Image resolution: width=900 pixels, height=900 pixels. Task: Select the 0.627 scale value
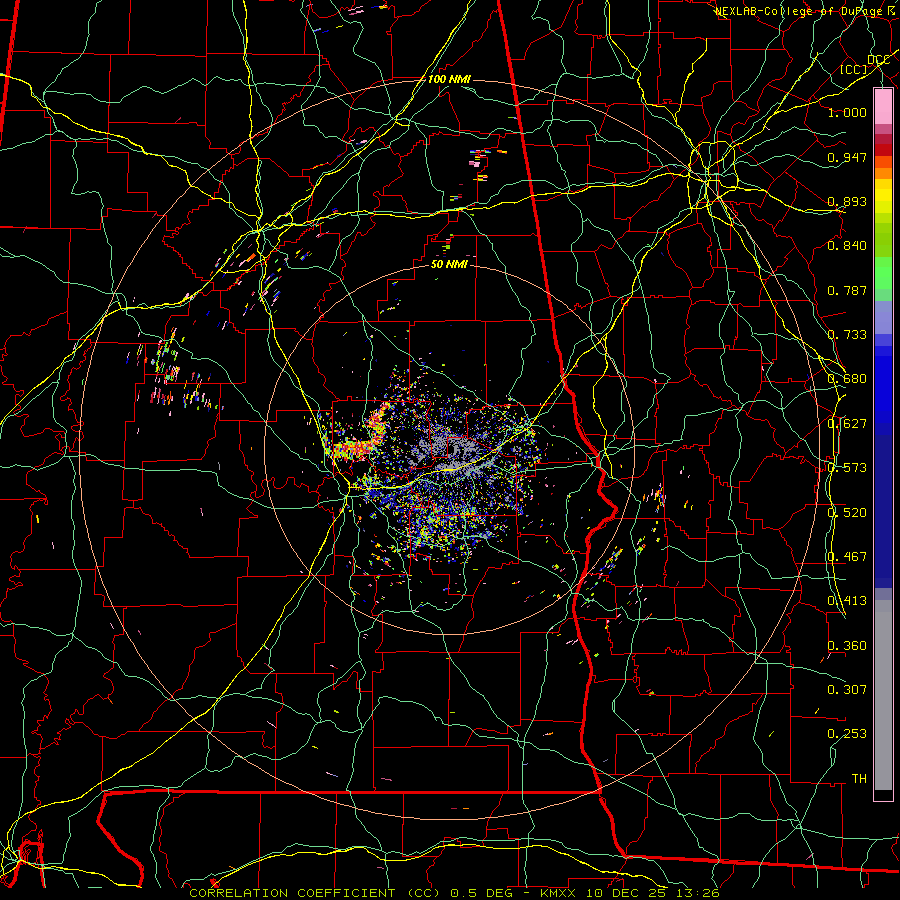click(847, 424)
